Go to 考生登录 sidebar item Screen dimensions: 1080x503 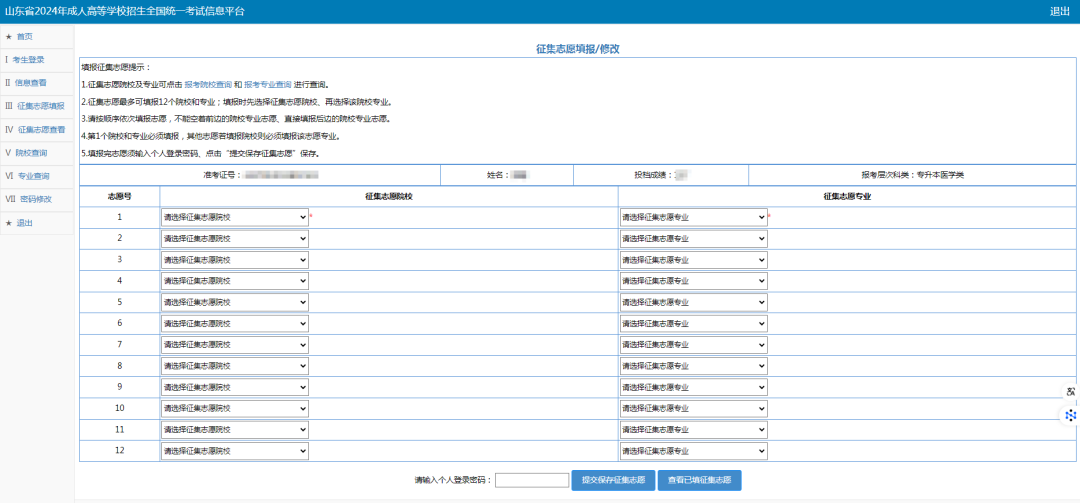coord(28,60)
